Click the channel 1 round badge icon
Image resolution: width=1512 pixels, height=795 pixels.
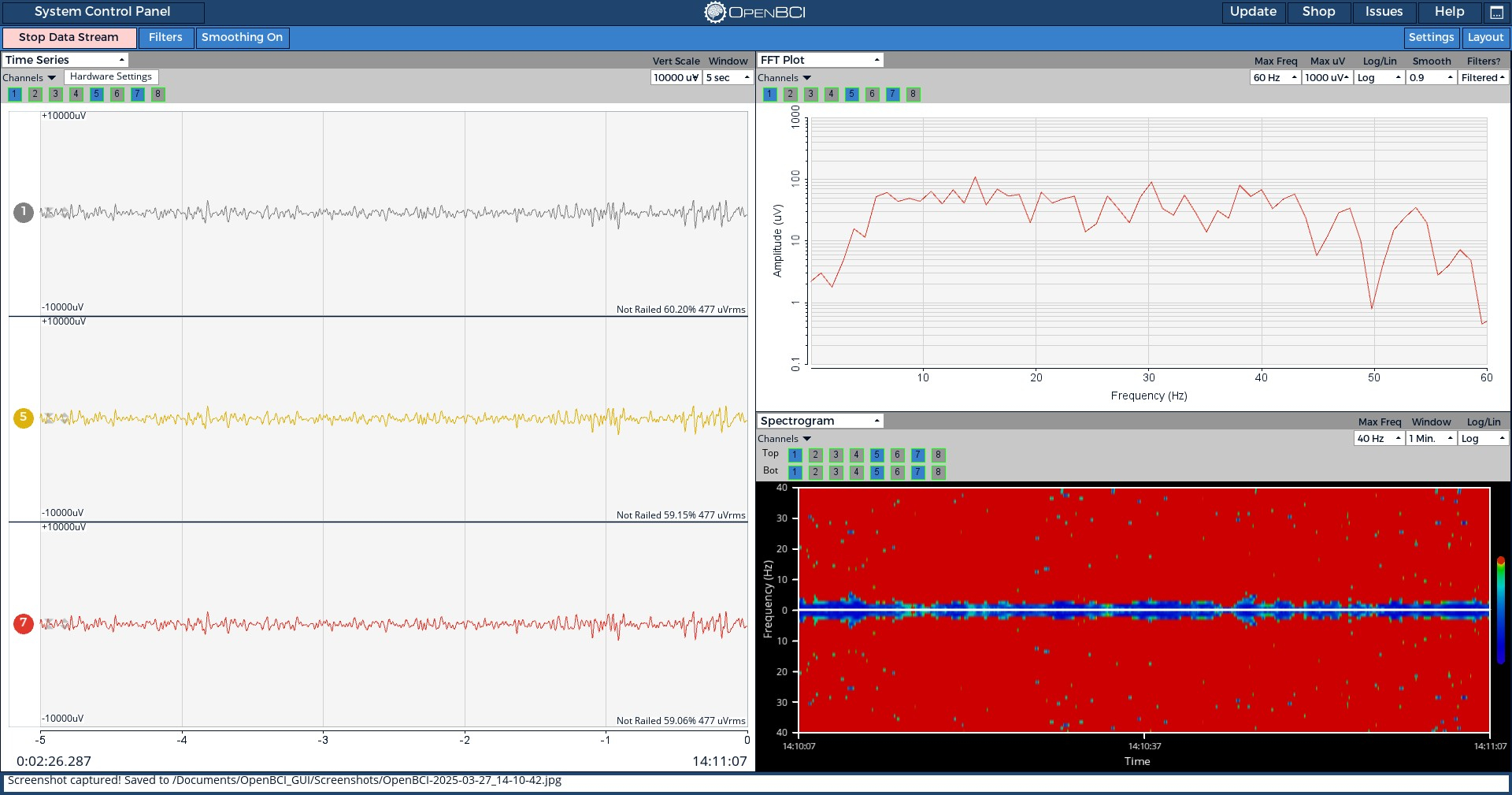[24, 212]
